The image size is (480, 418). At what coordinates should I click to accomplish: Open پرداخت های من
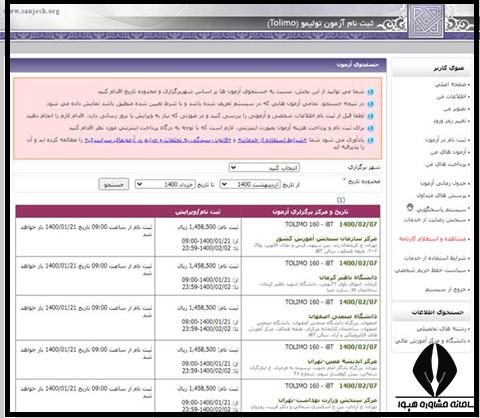tap(445, 164)
